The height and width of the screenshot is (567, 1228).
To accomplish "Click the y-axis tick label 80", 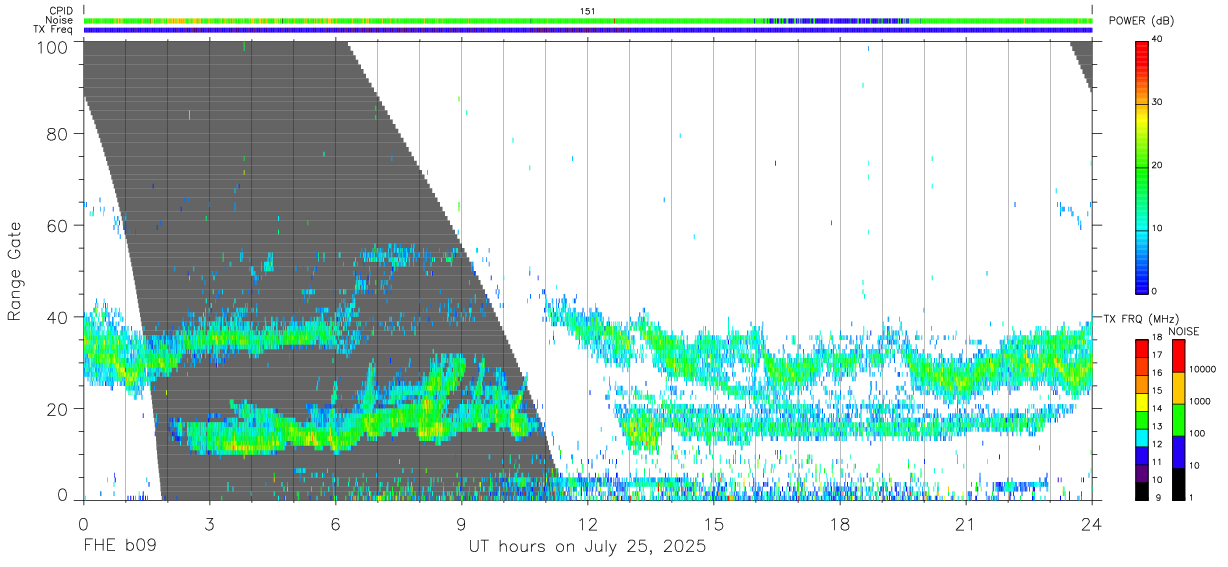I will pyautogui.click(x=57, y=133).
